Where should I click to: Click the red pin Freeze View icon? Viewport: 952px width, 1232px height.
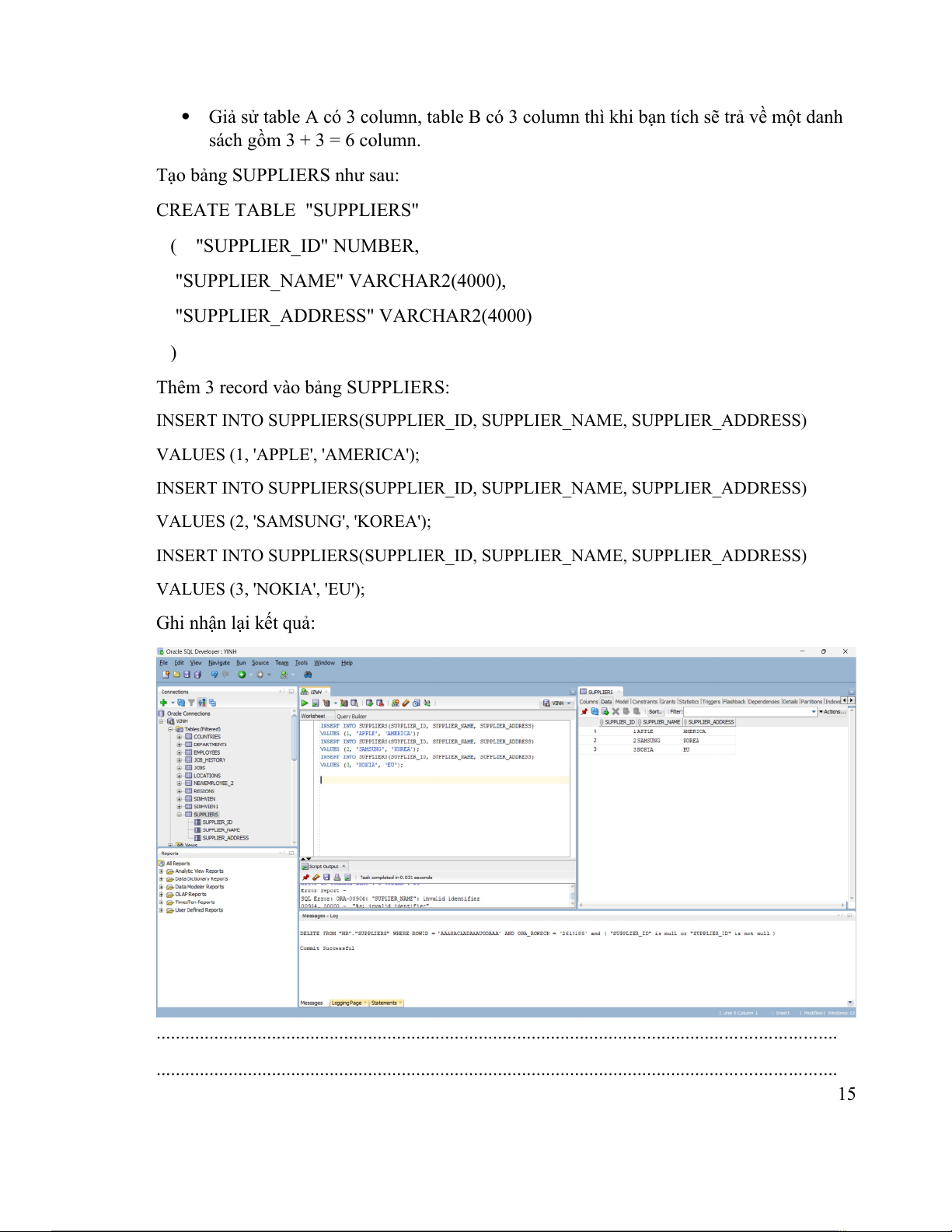pos(584,711)
